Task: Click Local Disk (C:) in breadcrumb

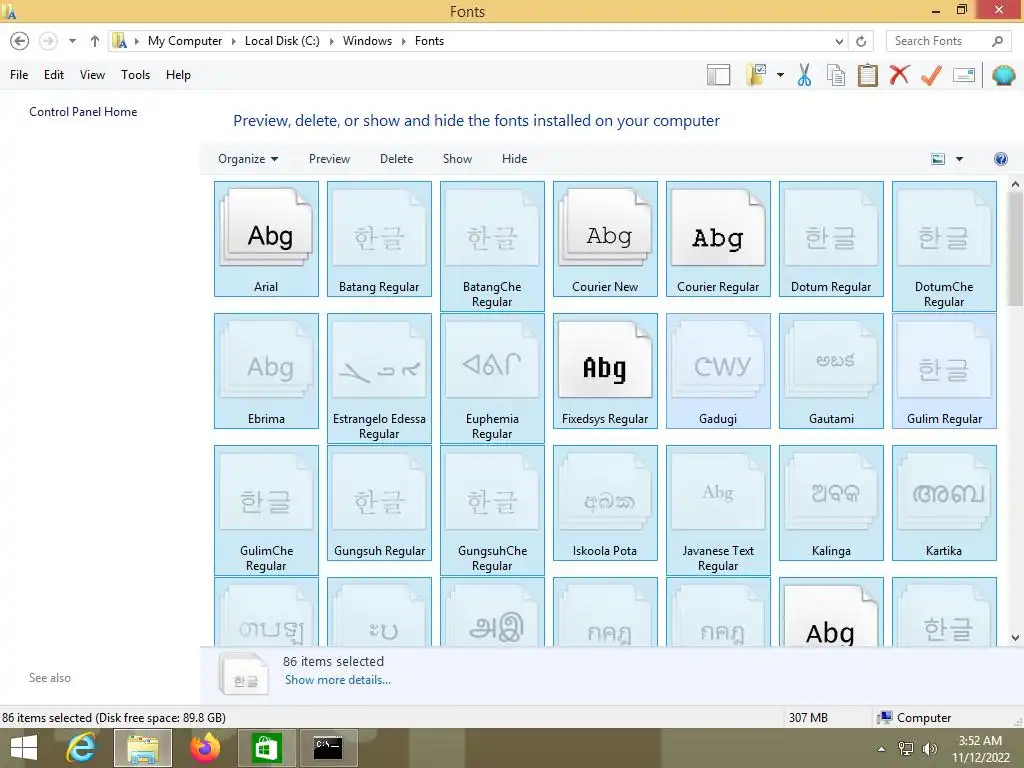Action: pyautogui.click(x=282, y=41)
